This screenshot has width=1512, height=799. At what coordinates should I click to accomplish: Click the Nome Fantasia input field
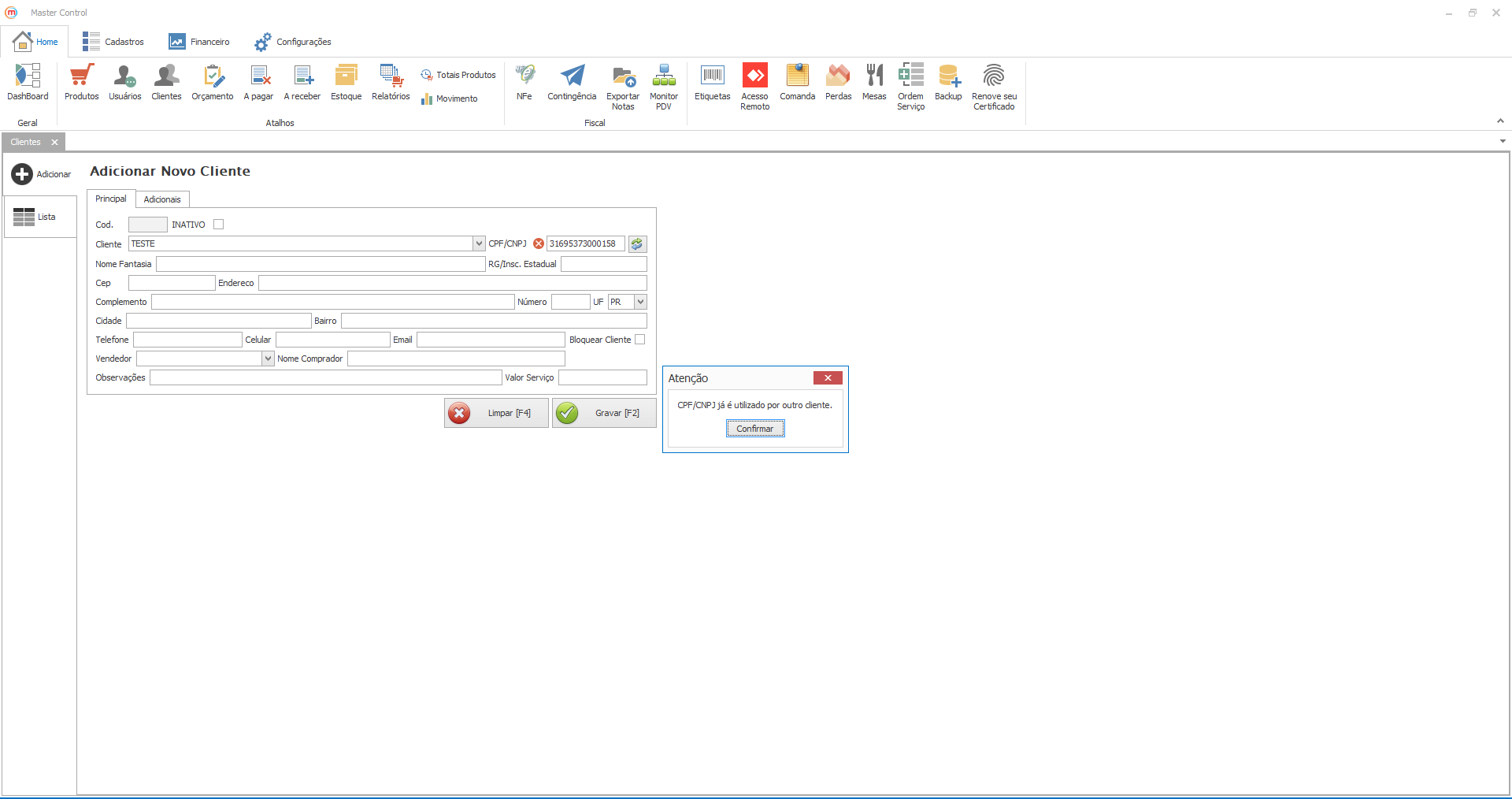pyautogui.click(x=321, y=264)
